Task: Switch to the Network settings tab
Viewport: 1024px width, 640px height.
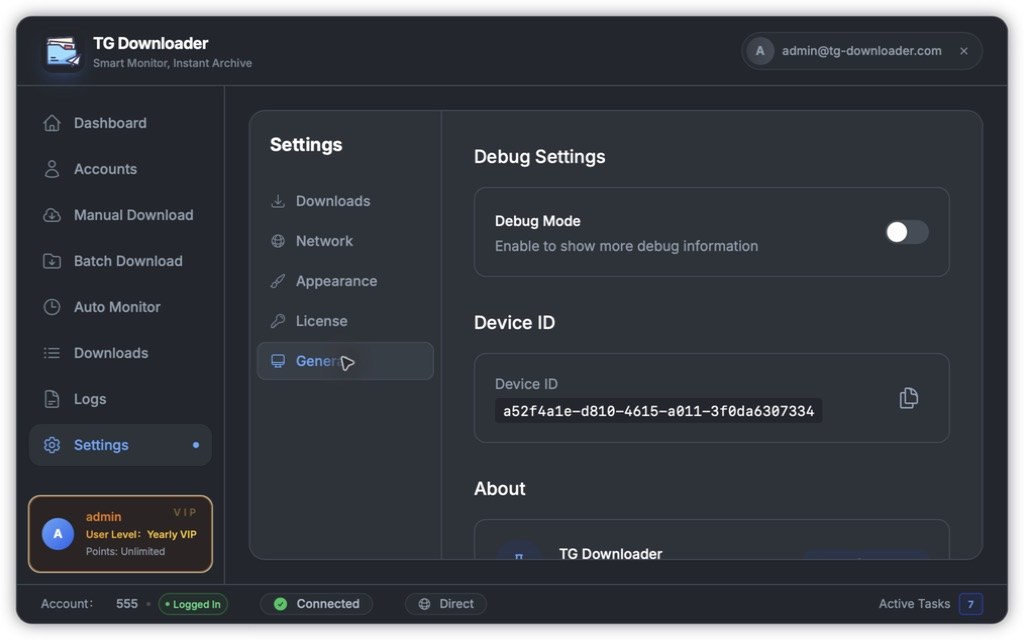Action: click(x=345, y=241)
